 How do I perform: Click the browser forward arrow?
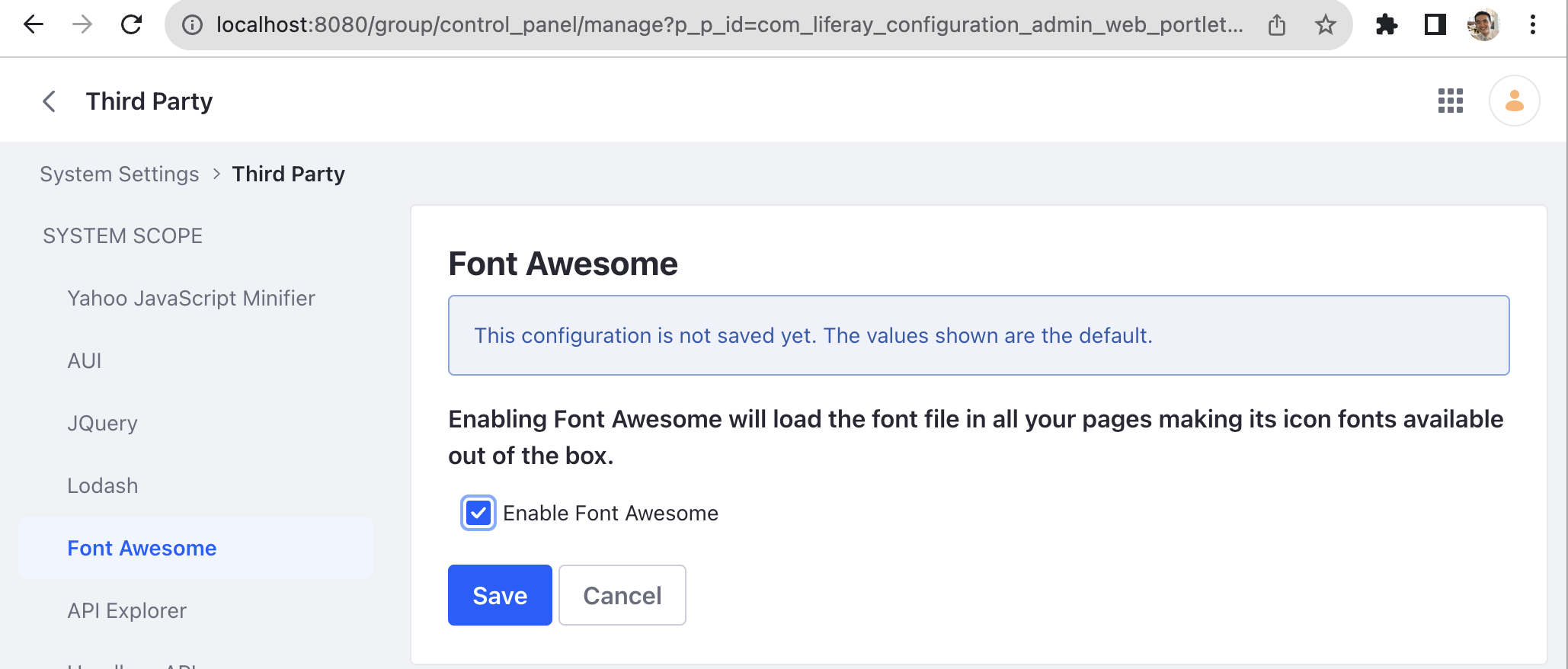(82, 25)
